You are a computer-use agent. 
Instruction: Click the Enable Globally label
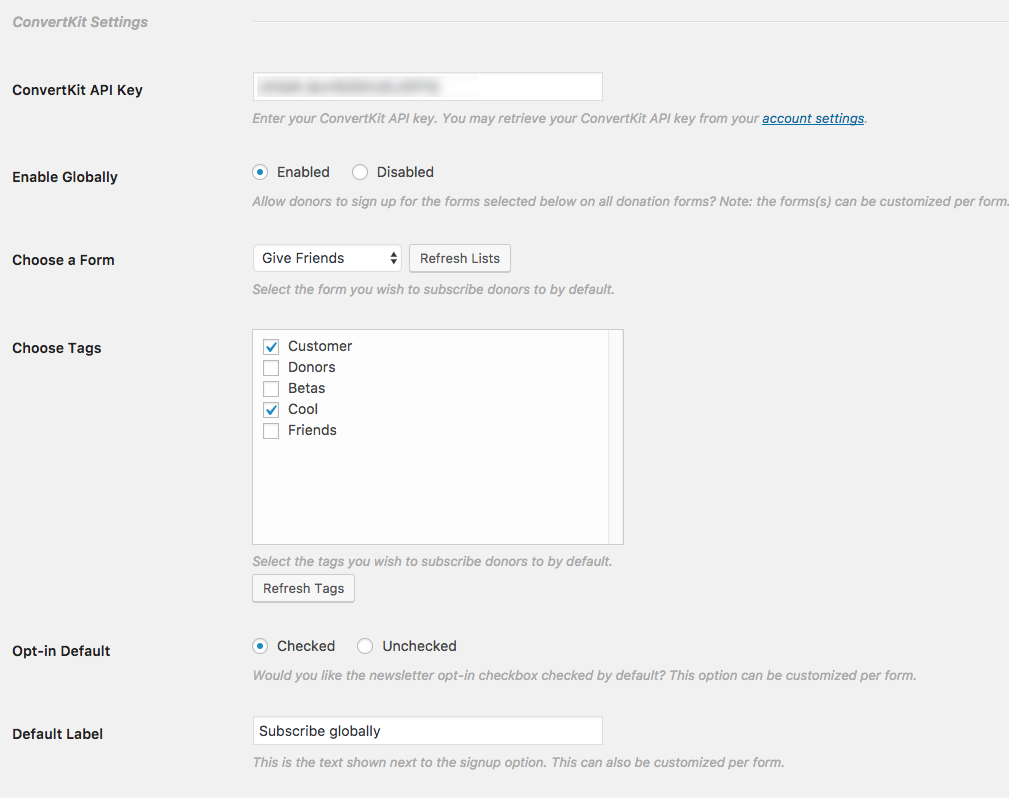coord(65,177)
